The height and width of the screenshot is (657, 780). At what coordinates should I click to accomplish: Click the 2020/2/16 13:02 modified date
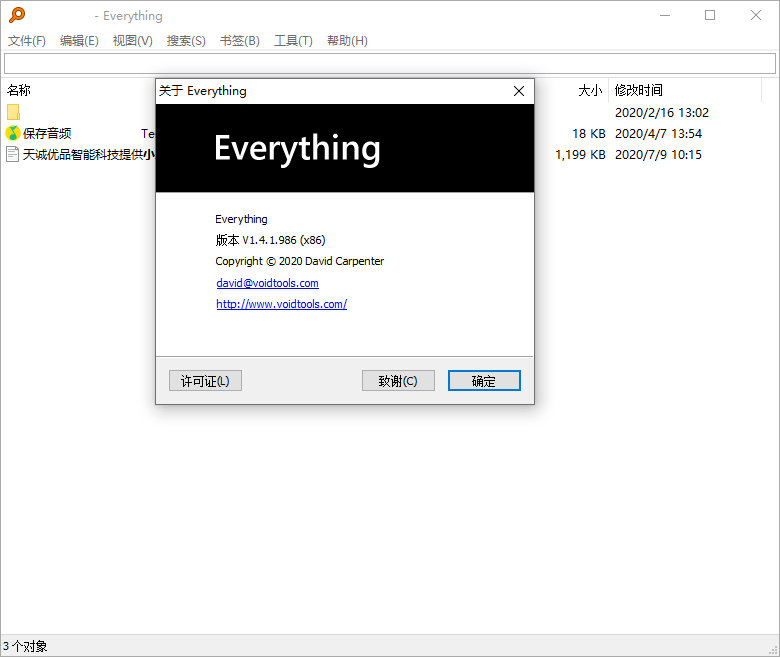[662, 112]
